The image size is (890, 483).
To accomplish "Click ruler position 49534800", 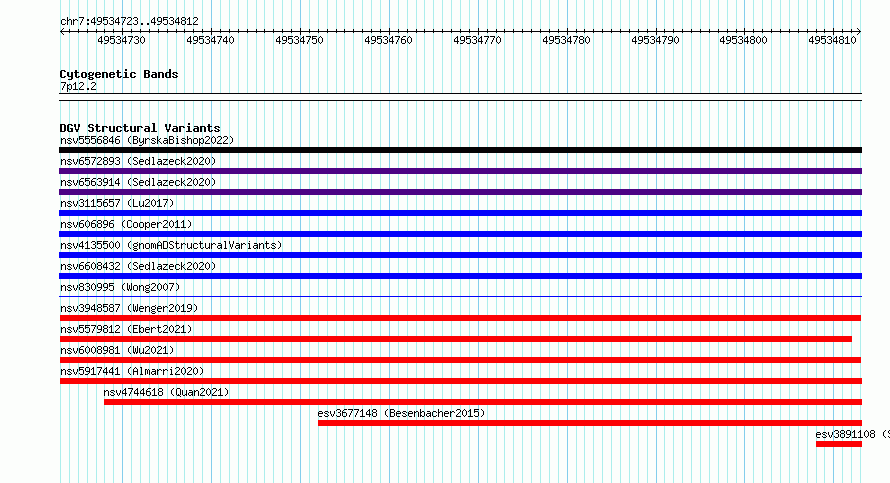I will tap(744, 40).
